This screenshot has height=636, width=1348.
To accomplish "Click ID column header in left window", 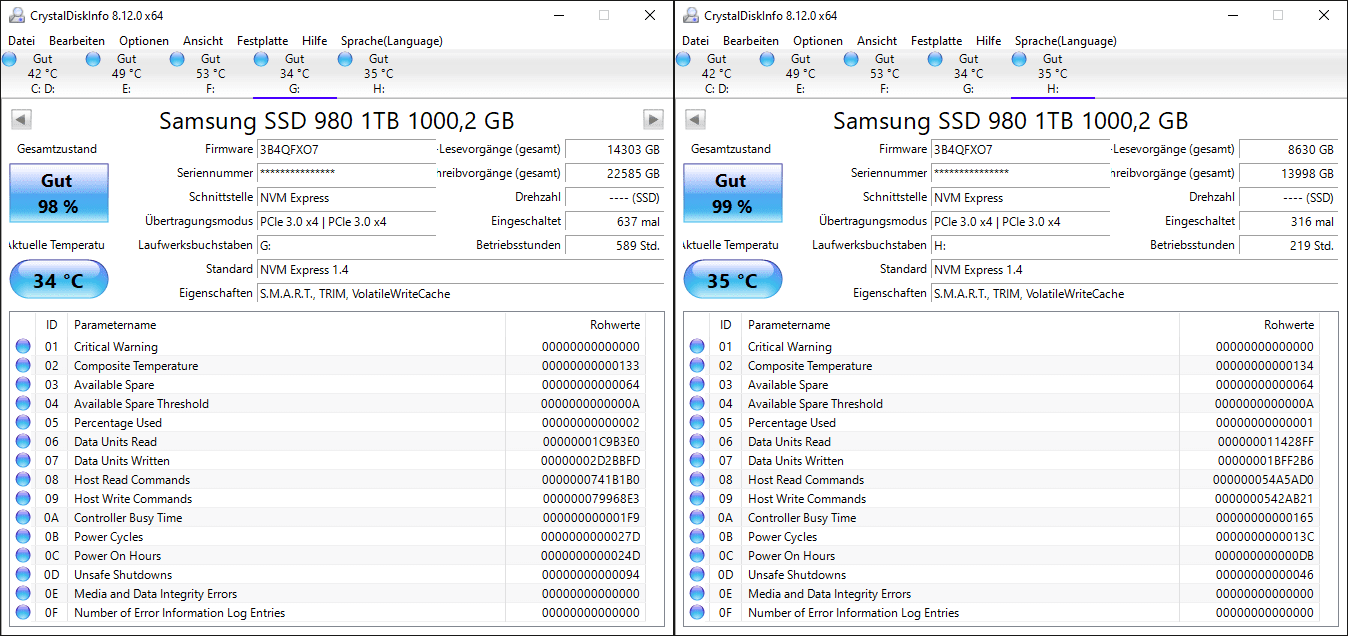I will point(51,325).
